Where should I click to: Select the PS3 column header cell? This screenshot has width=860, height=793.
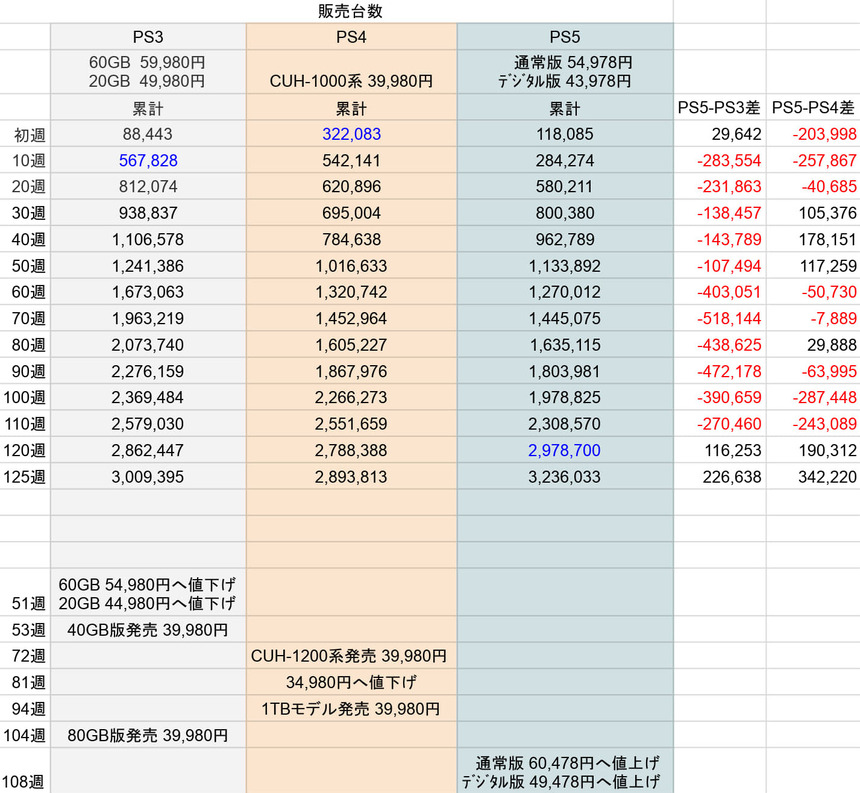(x=148, y=37)
